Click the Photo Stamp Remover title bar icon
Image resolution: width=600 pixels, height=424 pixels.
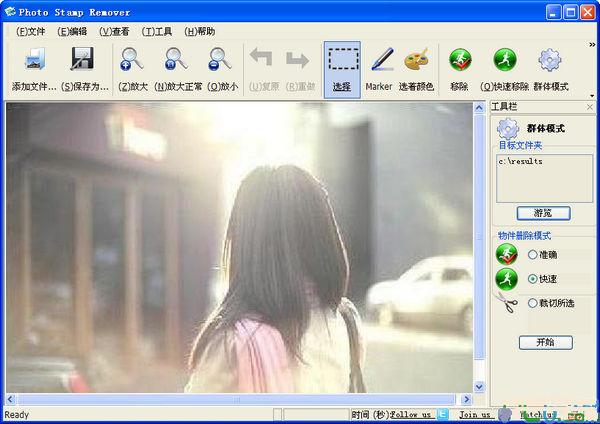10,12
